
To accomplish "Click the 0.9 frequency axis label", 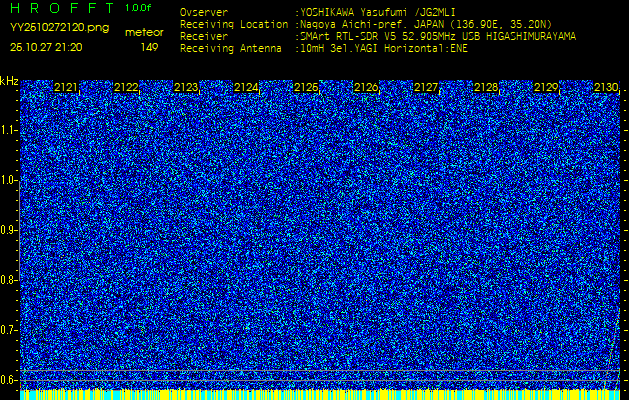I will tap(8, 230).
